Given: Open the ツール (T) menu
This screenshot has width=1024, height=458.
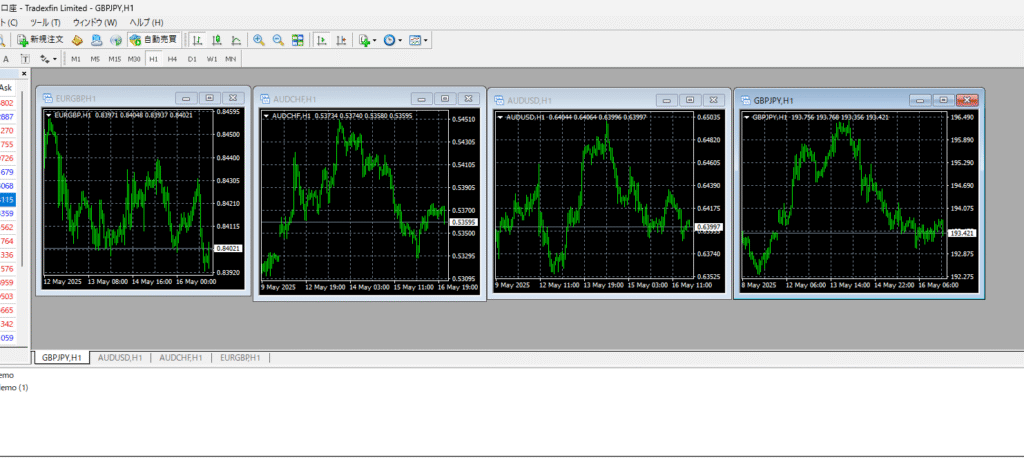Looking at the screenshot, I should click(x=45, y=22).
